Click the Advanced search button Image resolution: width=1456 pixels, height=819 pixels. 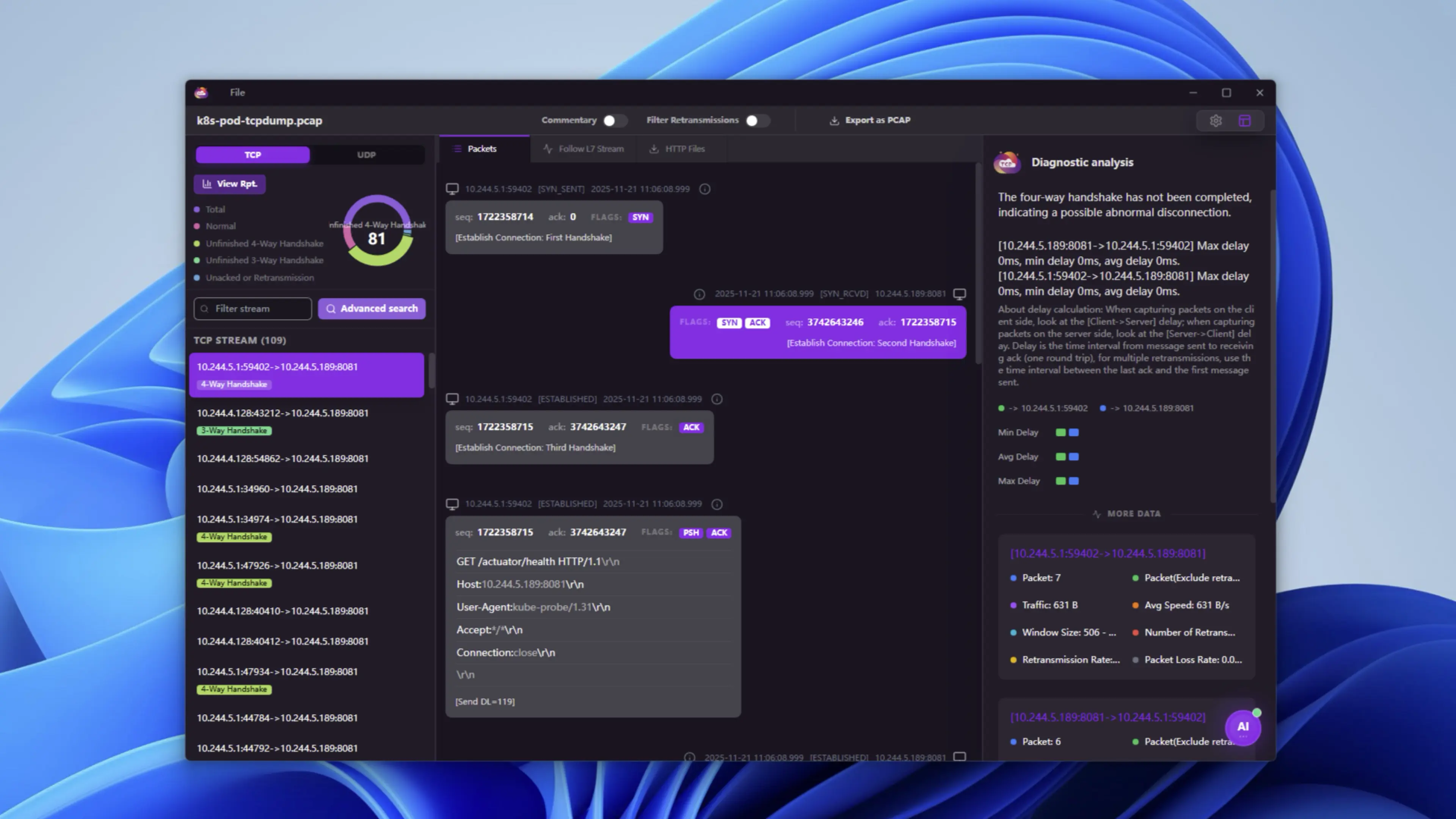[372, 309]
